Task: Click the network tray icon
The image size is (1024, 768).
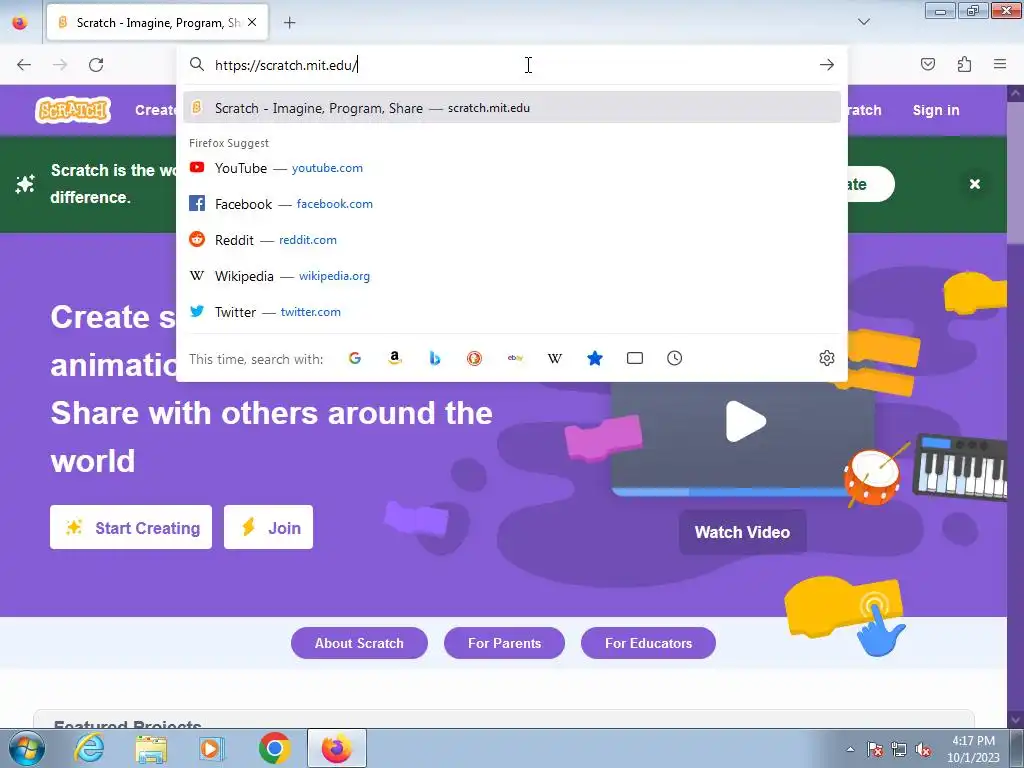Action: tap(899, 750)
